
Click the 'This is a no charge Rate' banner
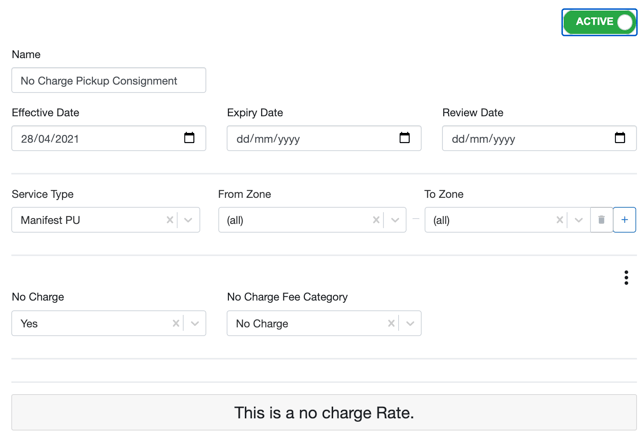pos(323,412)
